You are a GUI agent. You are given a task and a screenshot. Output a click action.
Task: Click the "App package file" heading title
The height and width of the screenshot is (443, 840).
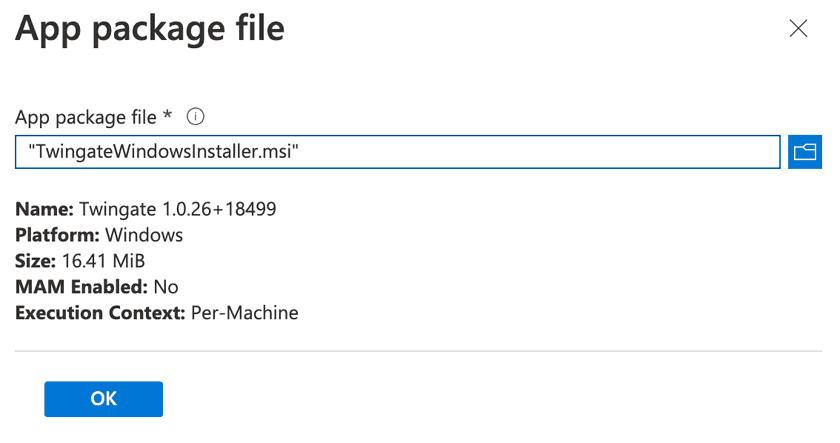click(x=150, y=28)
